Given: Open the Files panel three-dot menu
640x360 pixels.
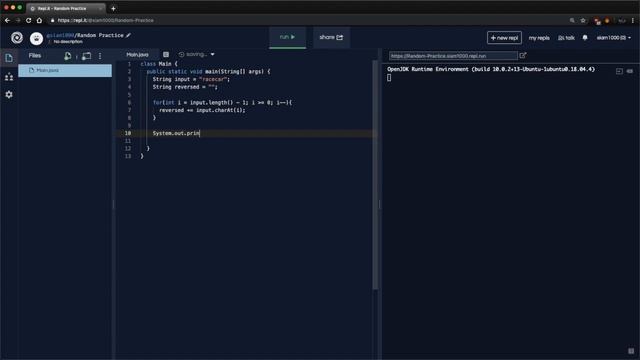Looking at the screenshot, I should 100,56.
